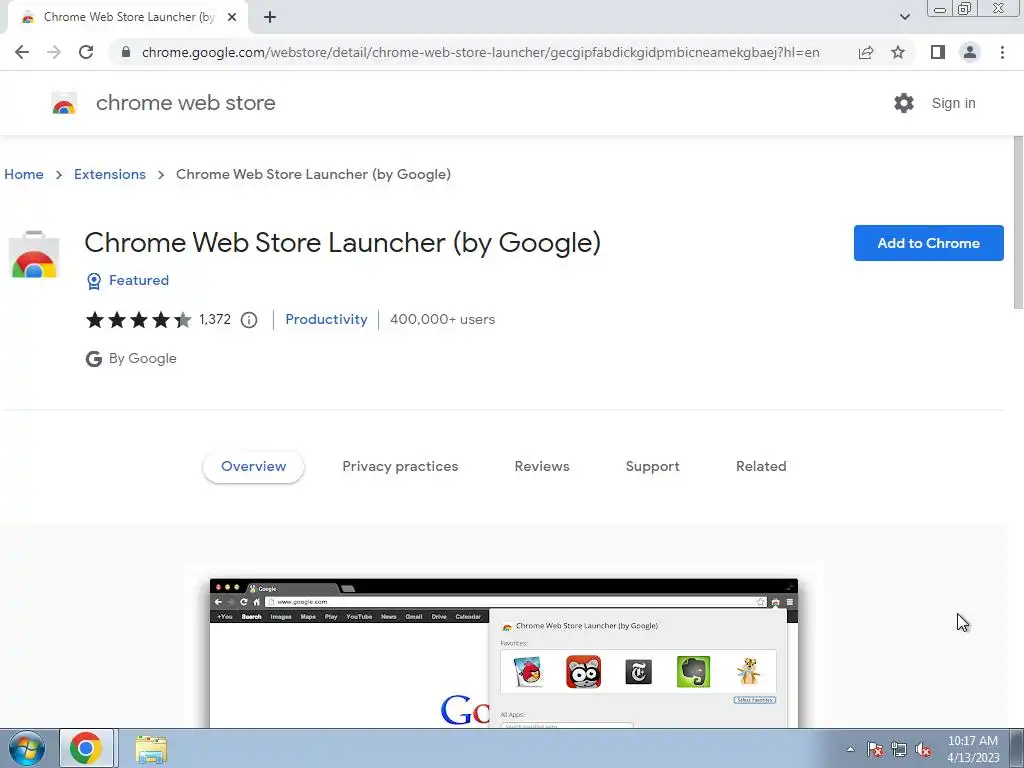
Task: Open the Chrome three-dot menu
Action: (1002, 52)
